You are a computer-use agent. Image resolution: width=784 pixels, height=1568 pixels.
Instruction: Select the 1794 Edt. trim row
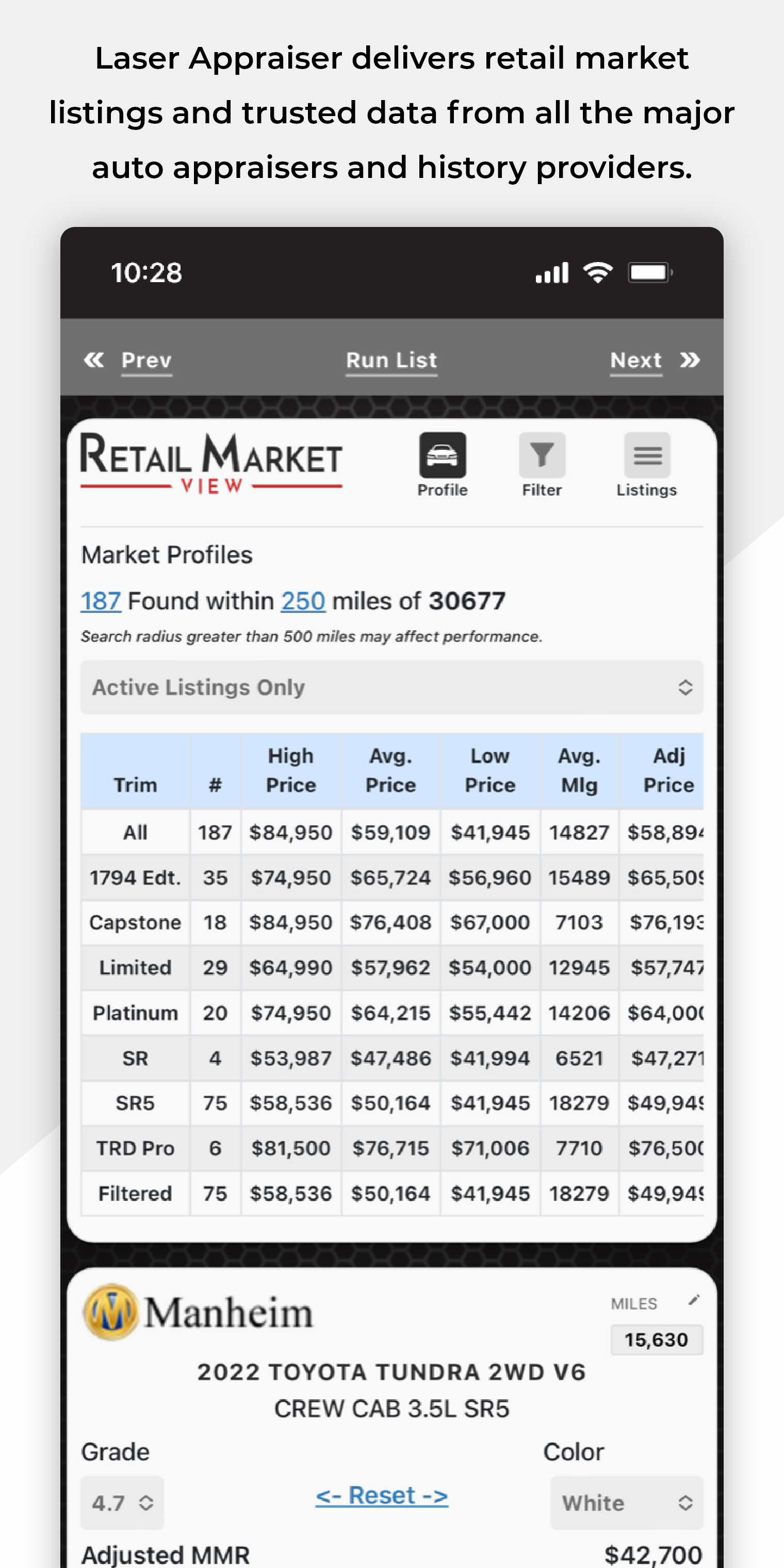(x=392, y=877)
